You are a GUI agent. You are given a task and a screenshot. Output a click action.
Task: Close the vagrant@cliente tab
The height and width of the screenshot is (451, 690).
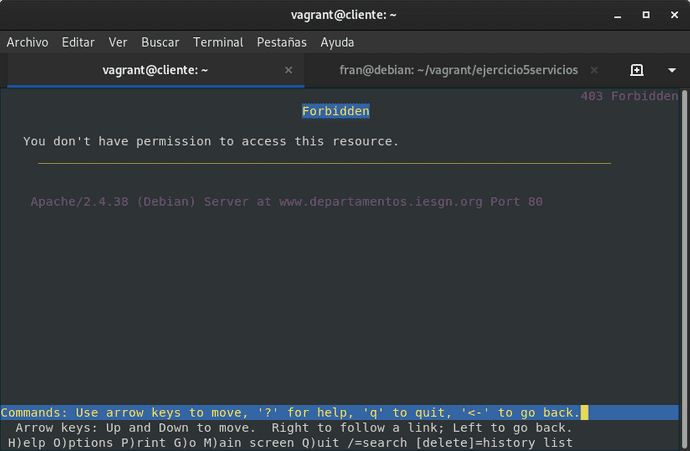pos(289,70)
